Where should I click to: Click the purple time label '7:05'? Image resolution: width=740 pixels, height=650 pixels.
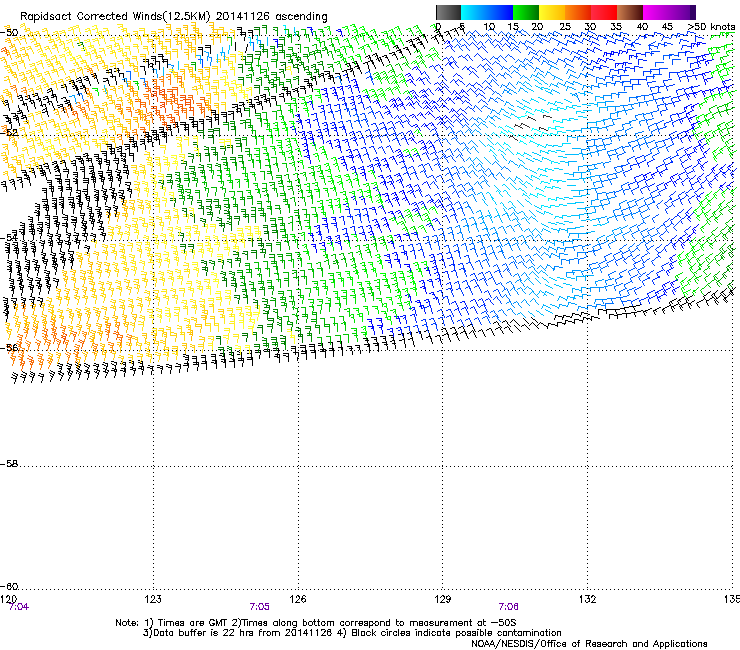(260, 607)
